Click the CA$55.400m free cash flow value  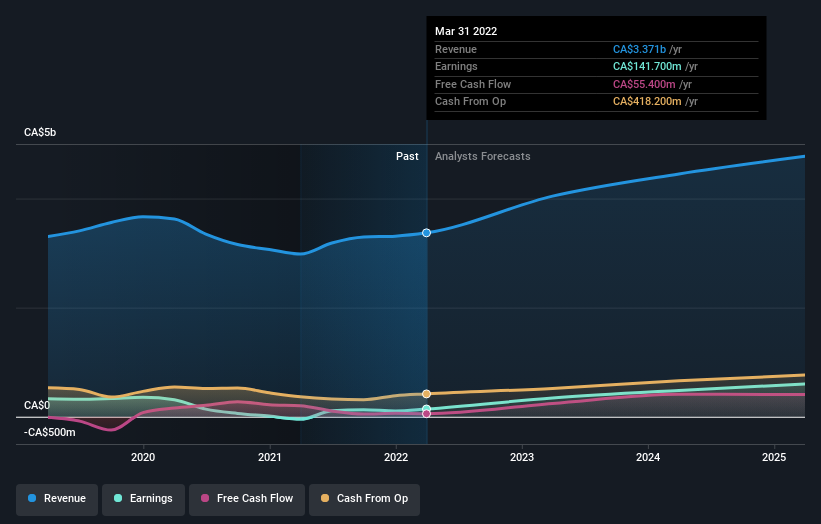click(645, 84)
